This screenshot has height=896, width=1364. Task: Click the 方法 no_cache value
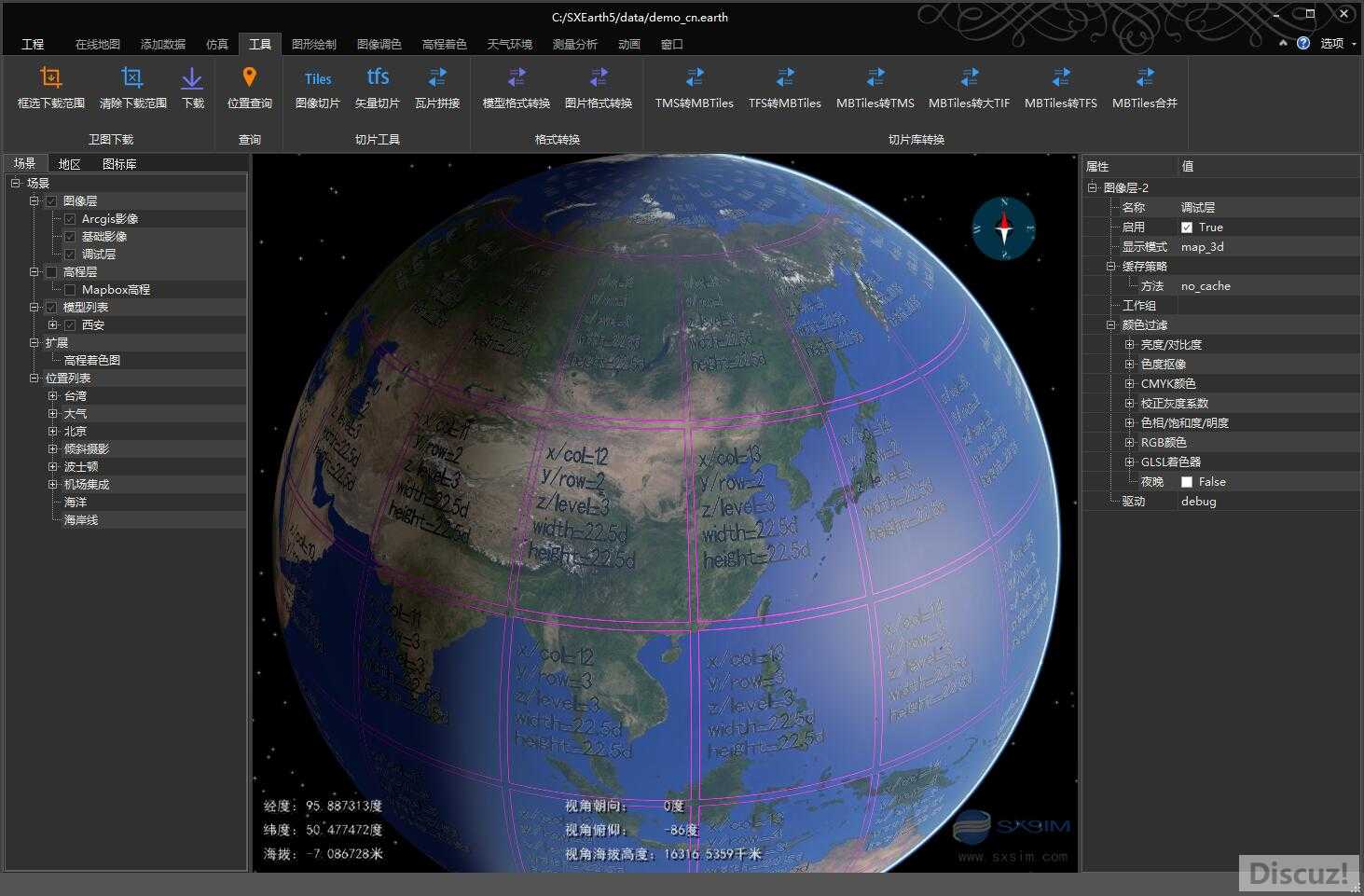(x=1268, y=286)
